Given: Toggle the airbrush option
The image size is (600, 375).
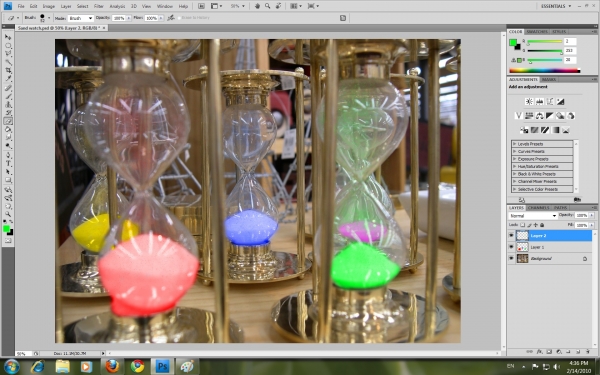Looking at the screenshot, I should click(x=171, y=18).
